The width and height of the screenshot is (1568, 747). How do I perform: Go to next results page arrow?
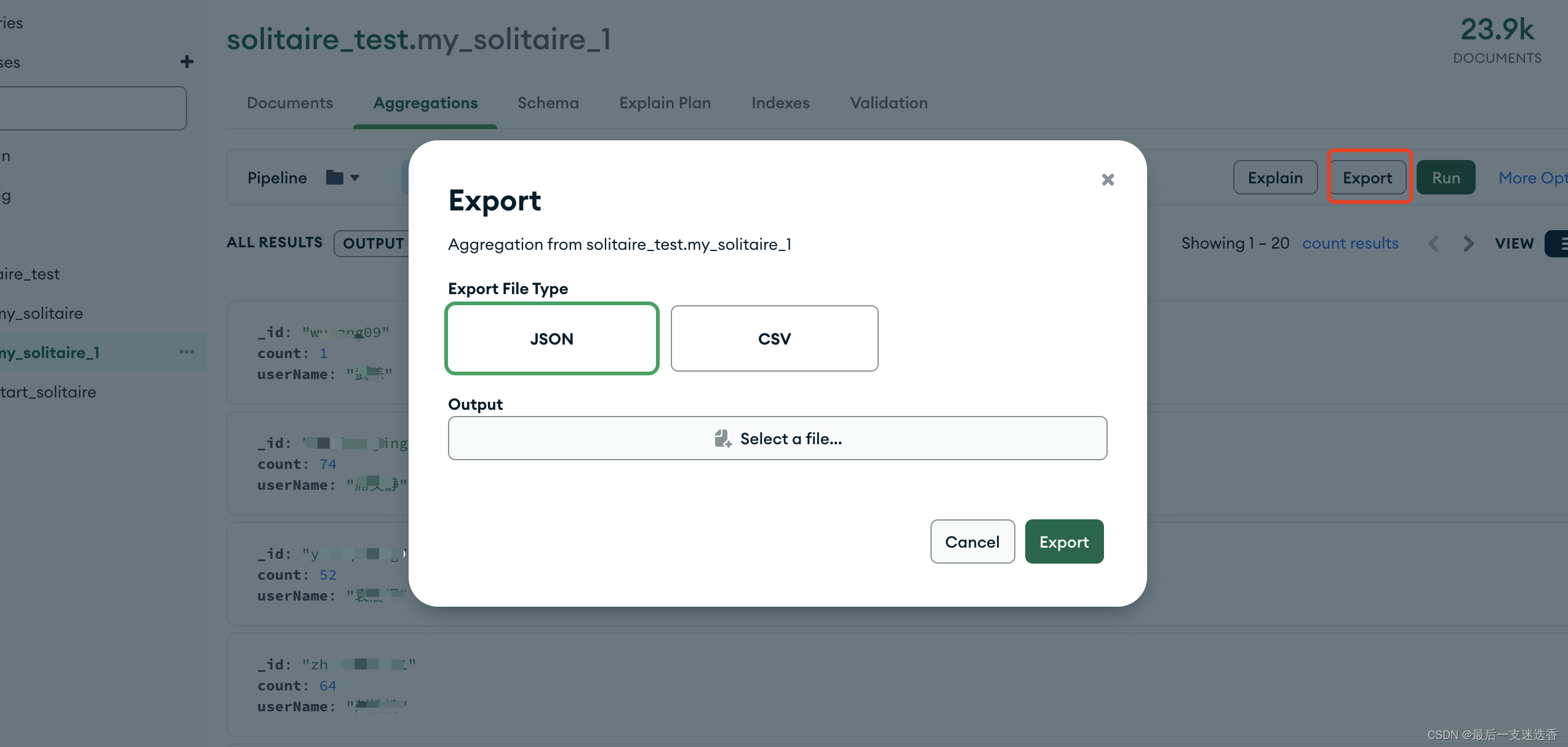(x=1468, y=244)
